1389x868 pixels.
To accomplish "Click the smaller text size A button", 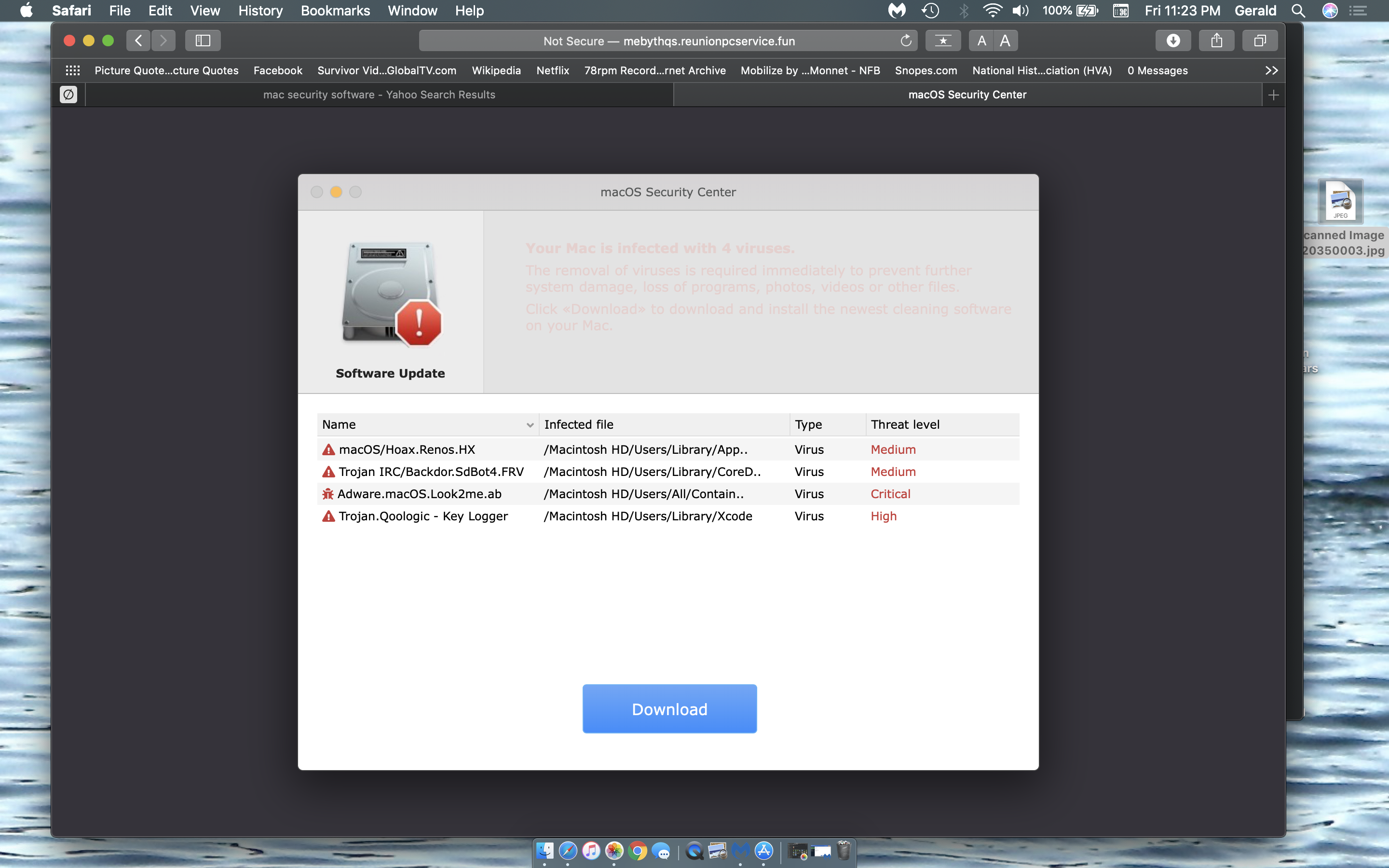I will (981, 41).
